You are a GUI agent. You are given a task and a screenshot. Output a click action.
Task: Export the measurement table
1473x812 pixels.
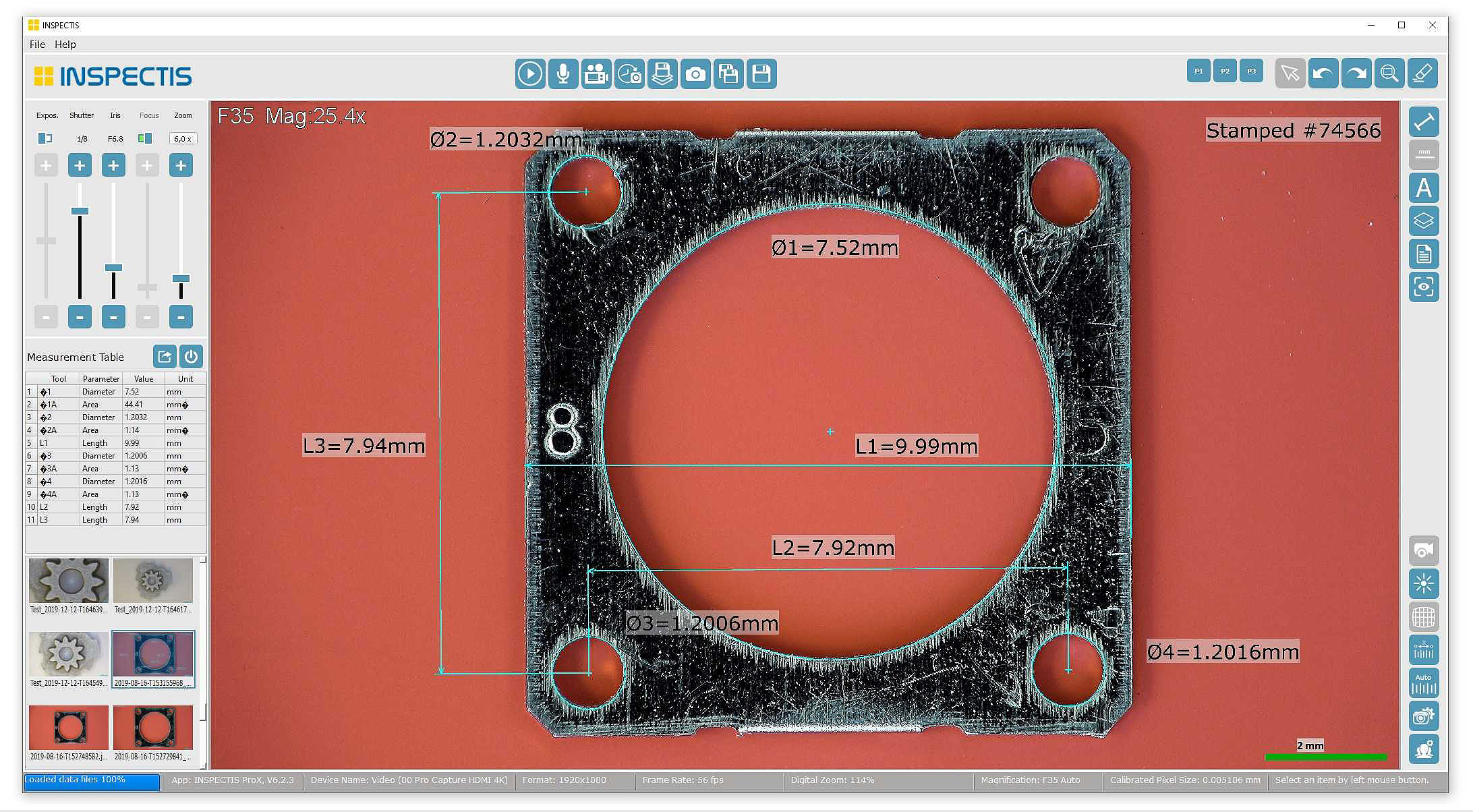[165, 356]
